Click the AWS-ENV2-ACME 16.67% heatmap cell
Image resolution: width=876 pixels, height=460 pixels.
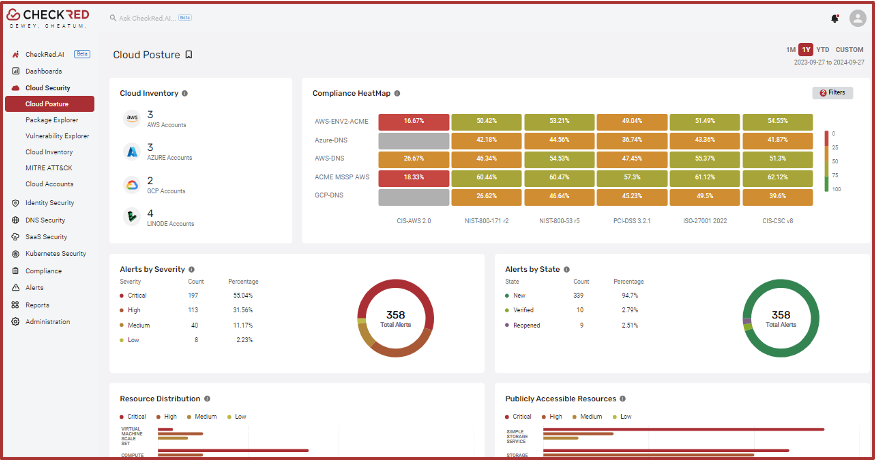413,121
